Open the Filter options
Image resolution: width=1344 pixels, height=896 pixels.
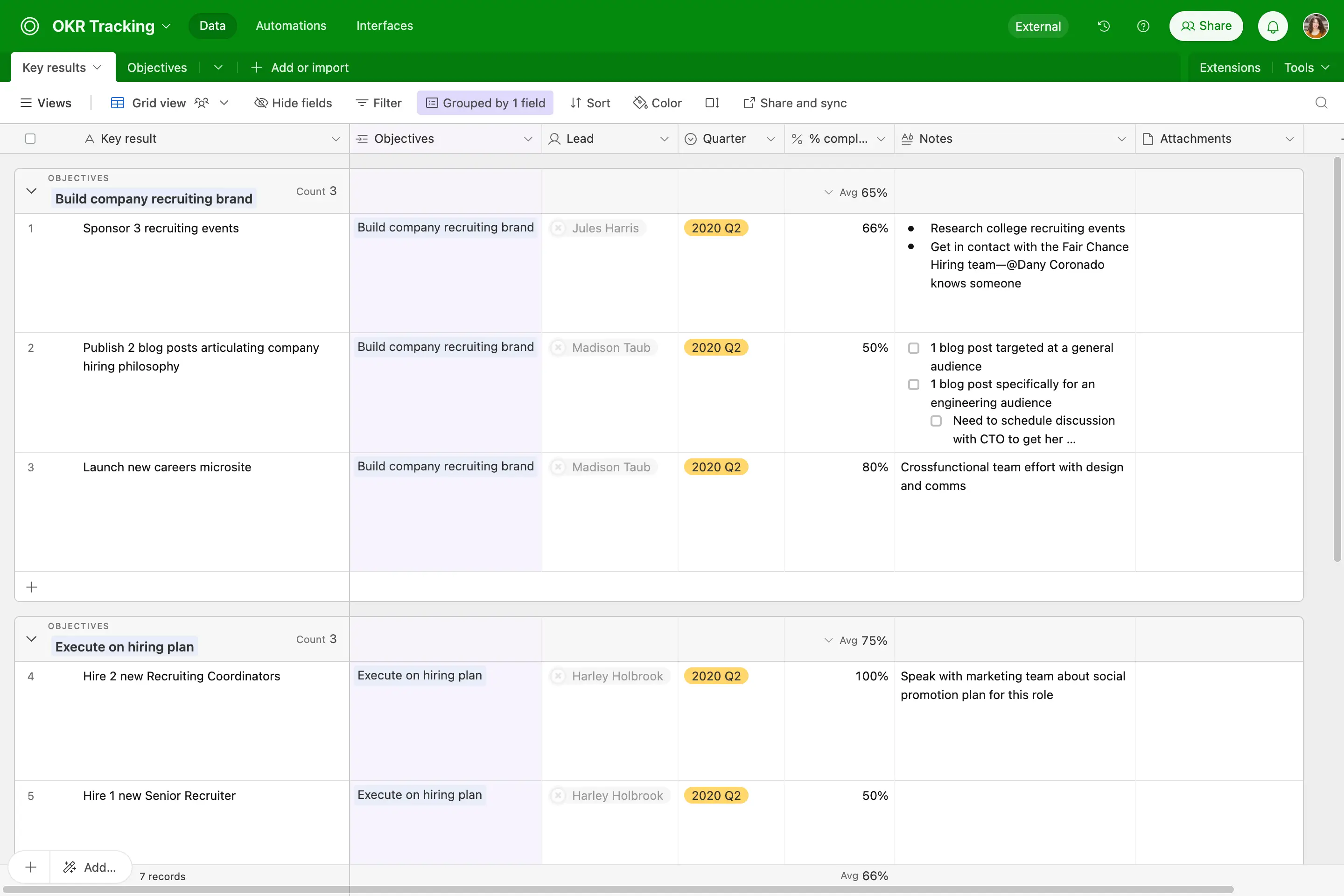pos(378,103)
